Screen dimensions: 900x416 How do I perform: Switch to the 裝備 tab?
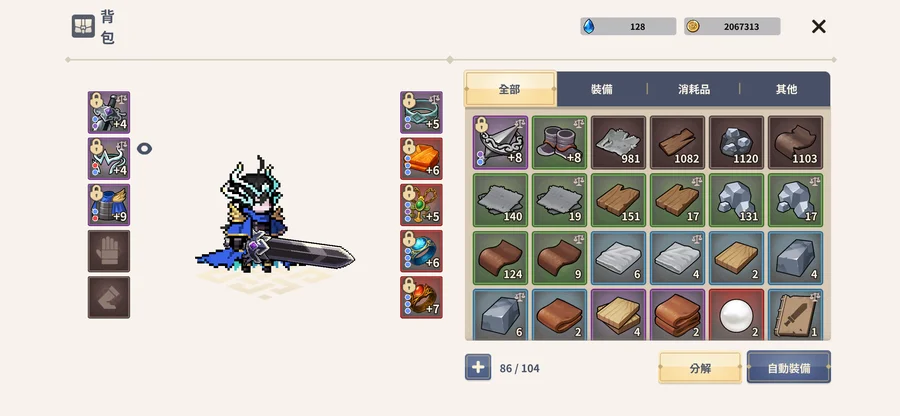[602, 89]
